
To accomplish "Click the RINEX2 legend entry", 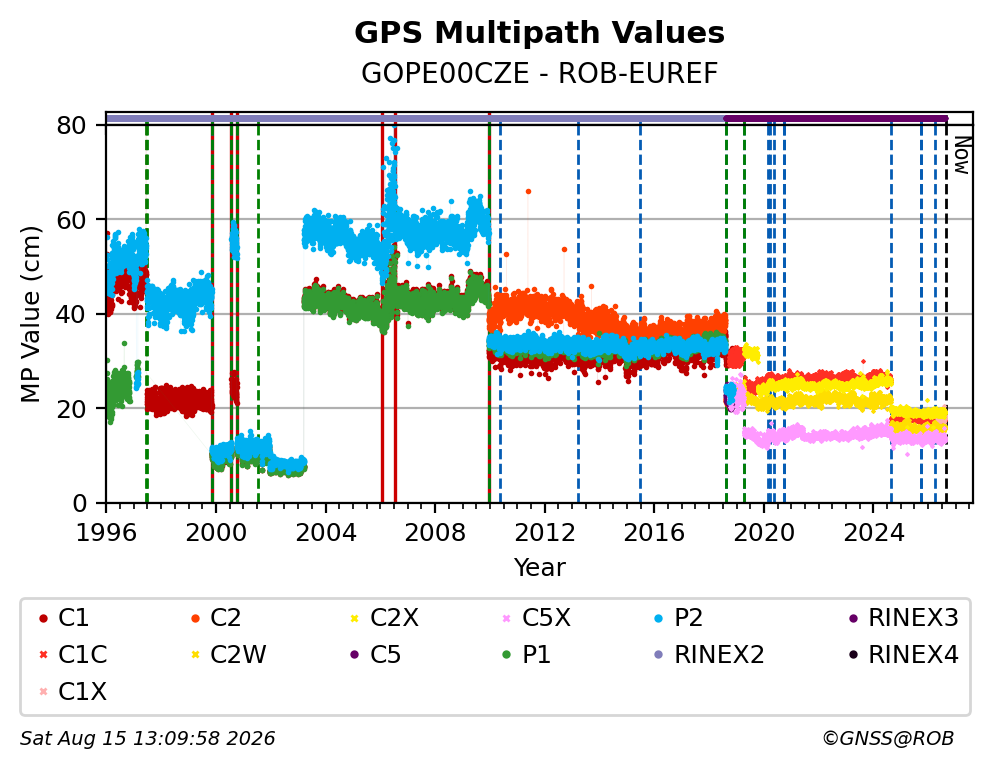I will [x=709, y=655].
